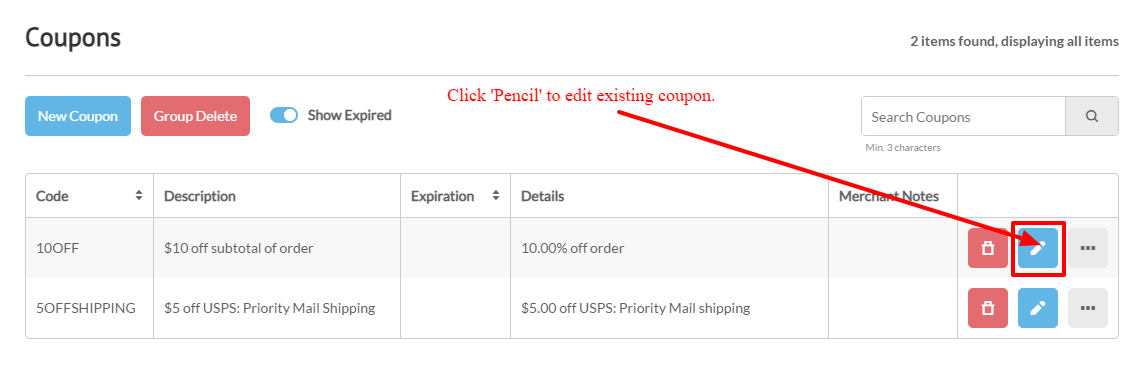Screen dimensions: 1132x371
Task: Create a New Coupon
Action: 78,116
